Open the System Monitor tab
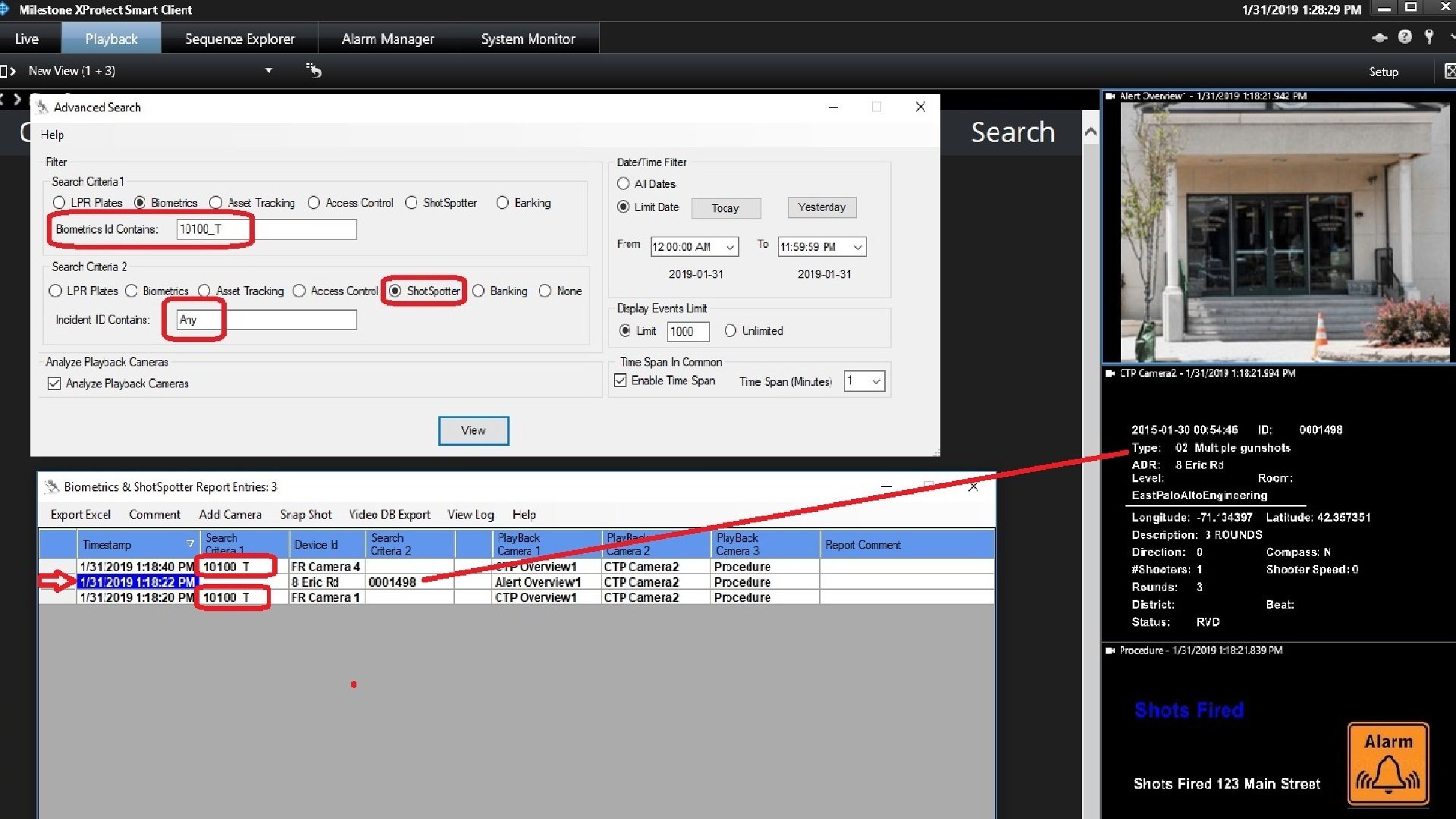The image size is (1456, 819). point(528,39)
